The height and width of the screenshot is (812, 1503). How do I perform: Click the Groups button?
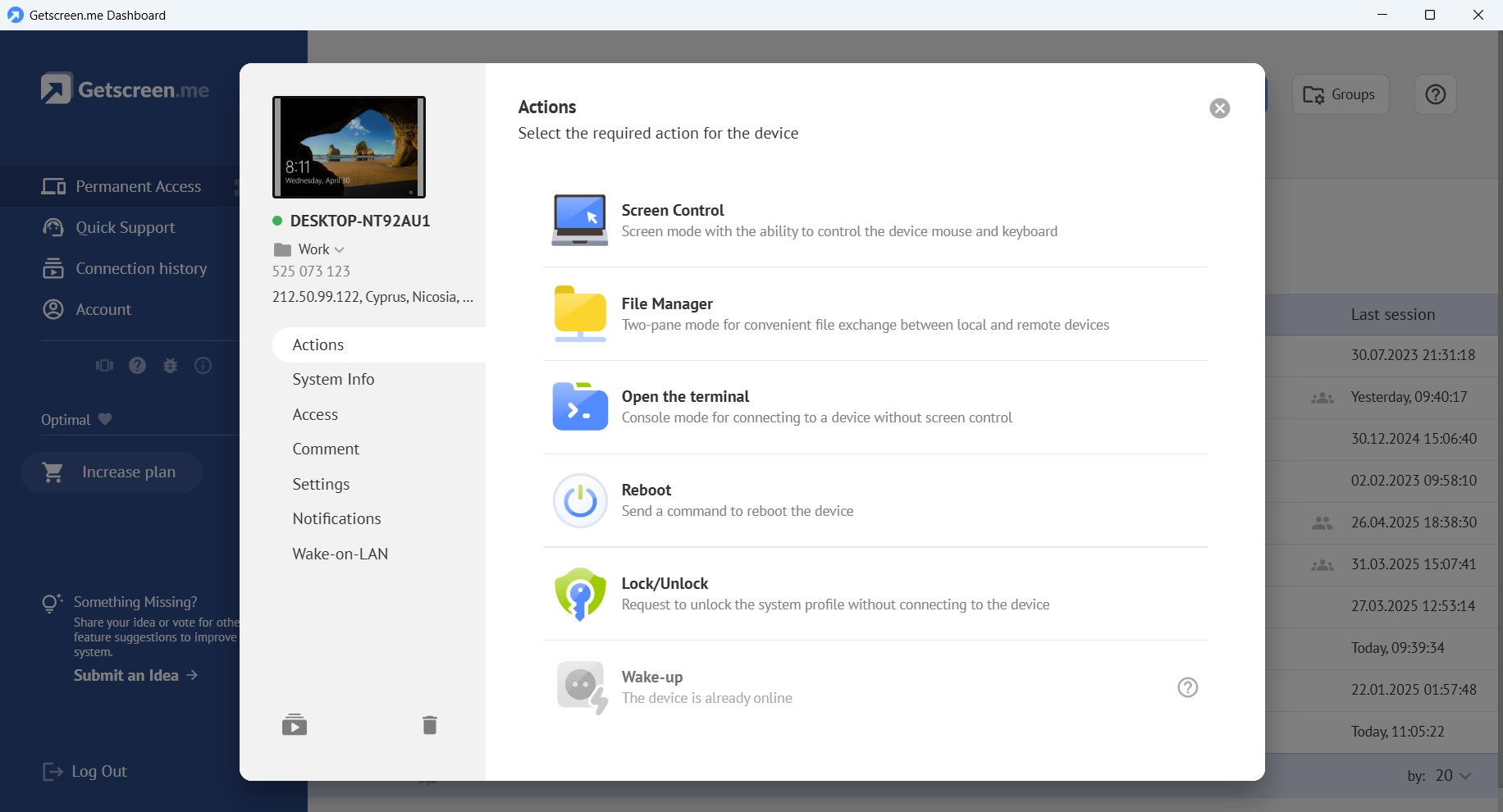(x=1340, y=95)
